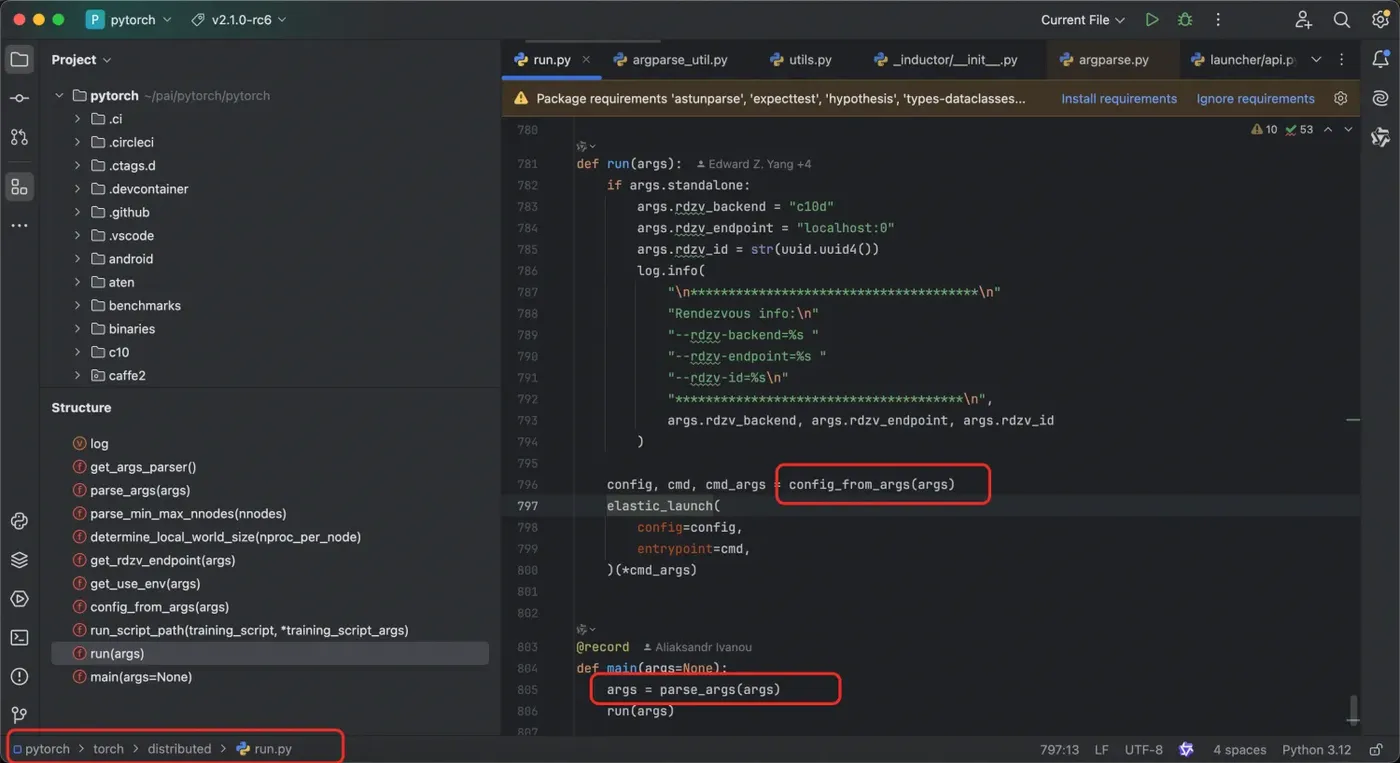Open the warnings inspection widget
1400x763 pixels.
(1281, 130)
